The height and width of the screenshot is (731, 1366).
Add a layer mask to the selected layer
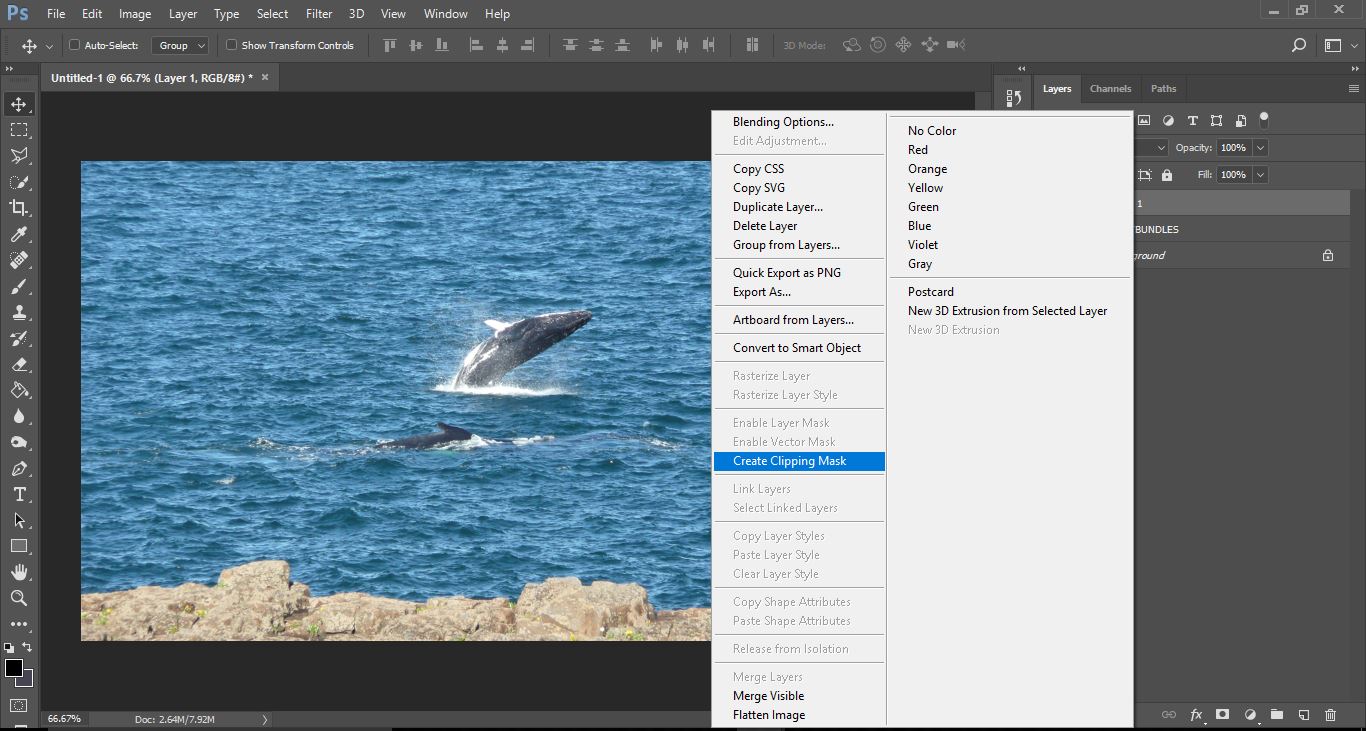[1222, 715]
